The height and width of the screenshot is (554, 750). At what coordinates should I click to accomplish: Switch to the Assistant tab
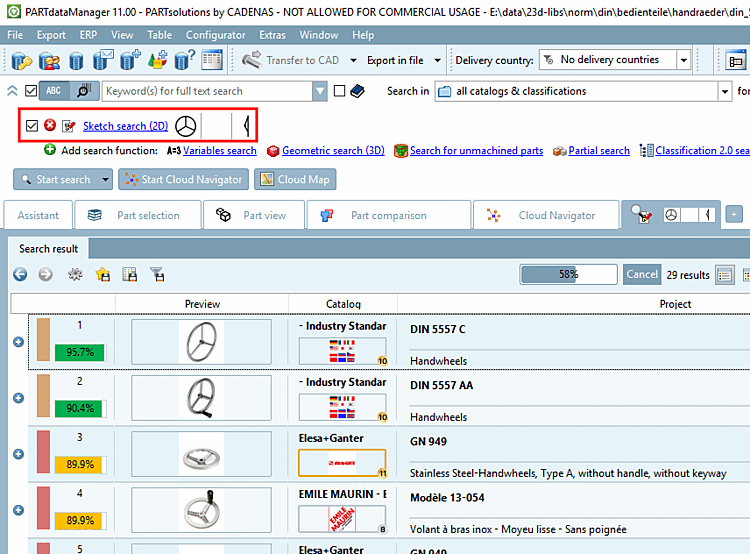point(38,215)
